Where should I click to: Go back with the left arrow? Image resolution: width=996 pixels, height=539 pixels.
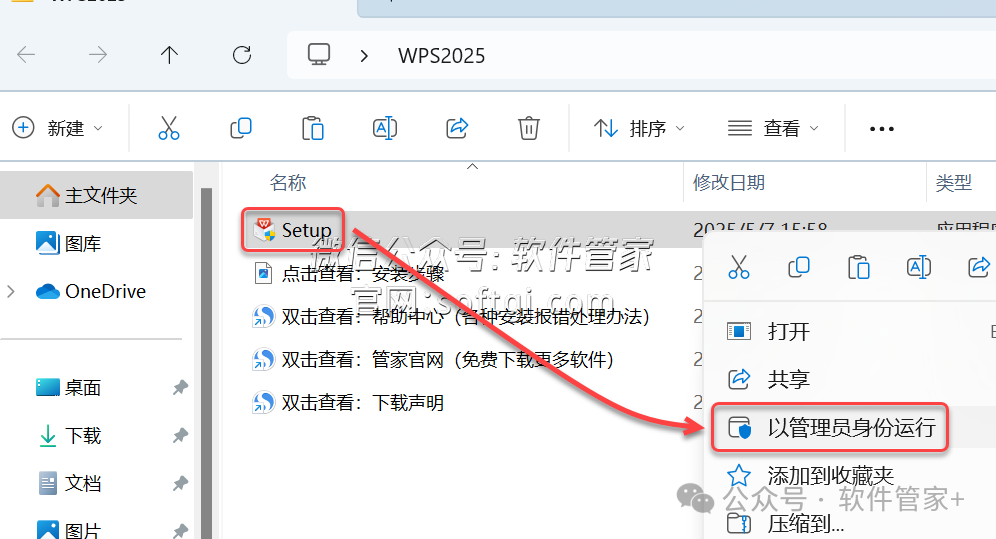click(x=26, y=55)
